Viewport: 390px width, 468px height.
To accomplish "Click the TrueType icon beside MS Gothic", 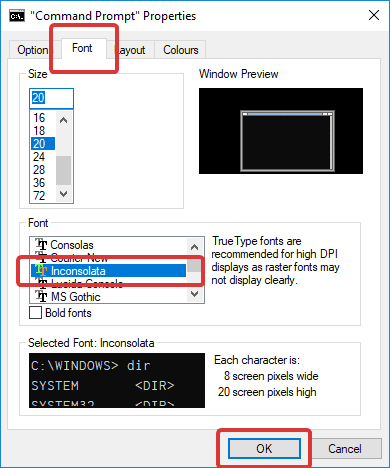I will pyautogui.click(x=41, y=296).
